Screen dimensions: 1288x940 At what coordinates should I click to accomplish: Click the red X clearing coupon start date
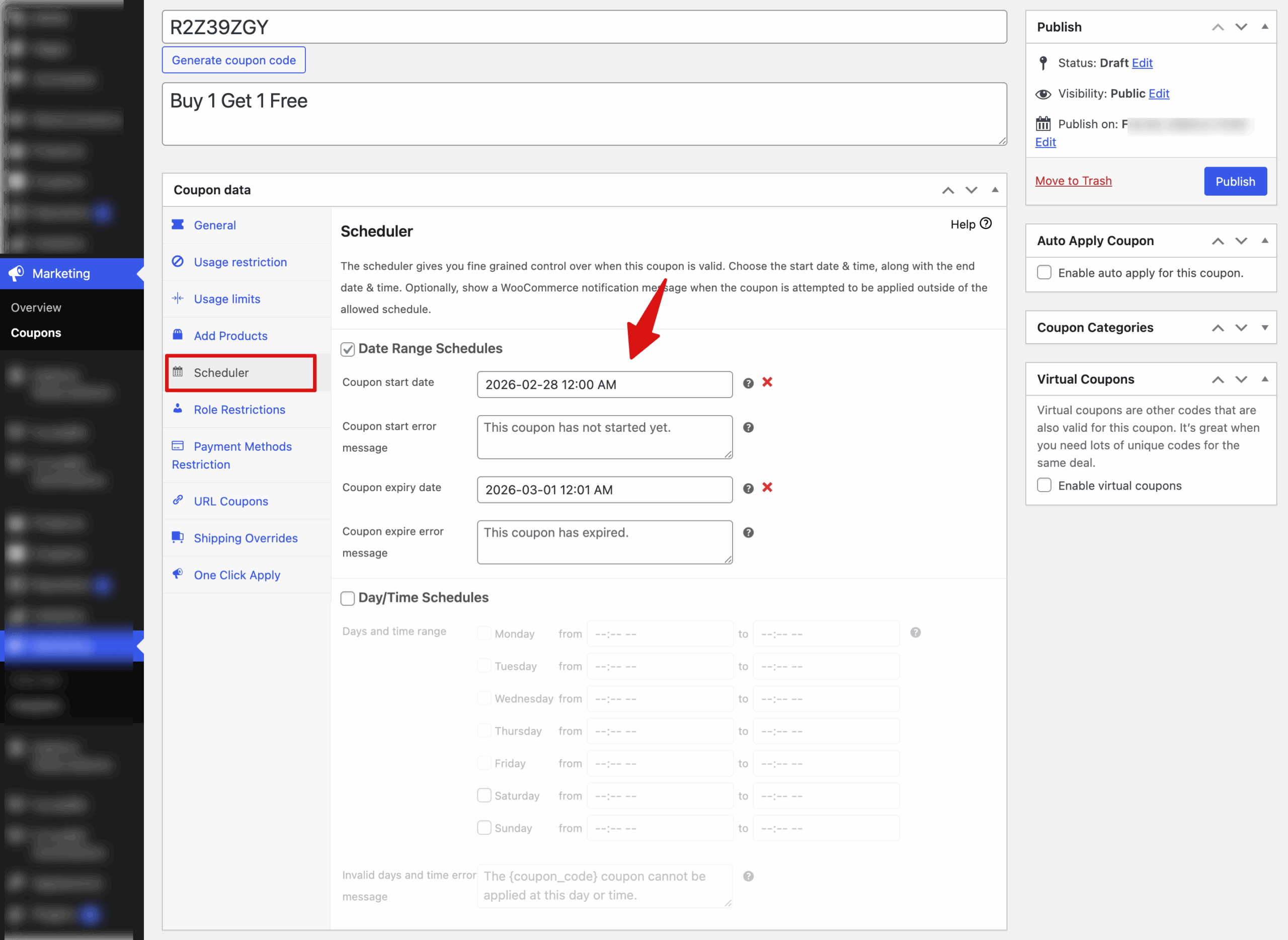(x=767, y=382)
